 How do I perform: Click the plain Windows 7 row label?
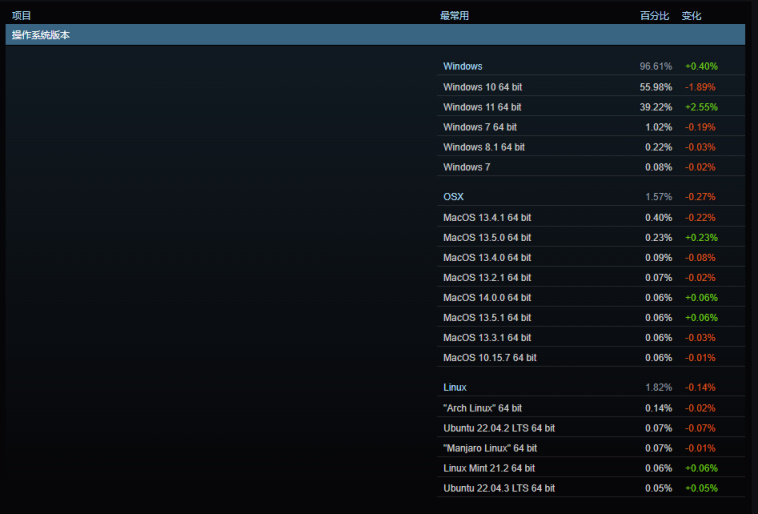coord(466,167)
